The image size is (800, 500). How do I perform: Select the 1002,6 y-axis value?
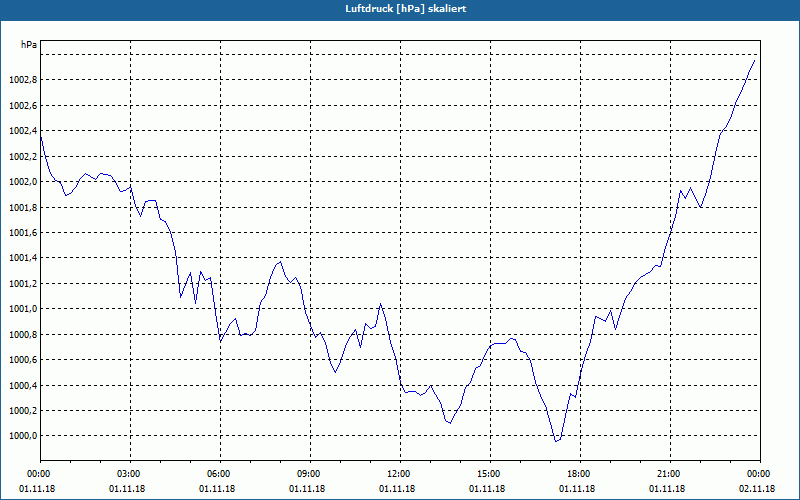[x=23, y=106]
